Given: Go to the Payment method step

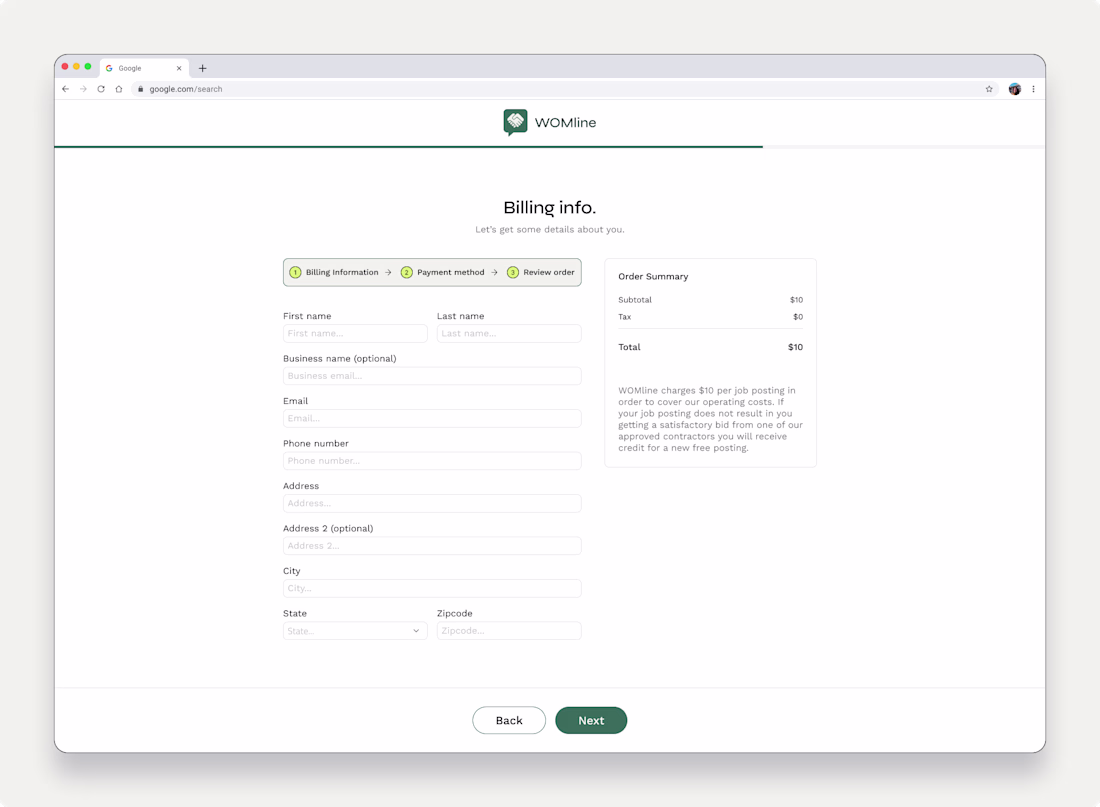Looking at the screenshot, I should point(443,272).
